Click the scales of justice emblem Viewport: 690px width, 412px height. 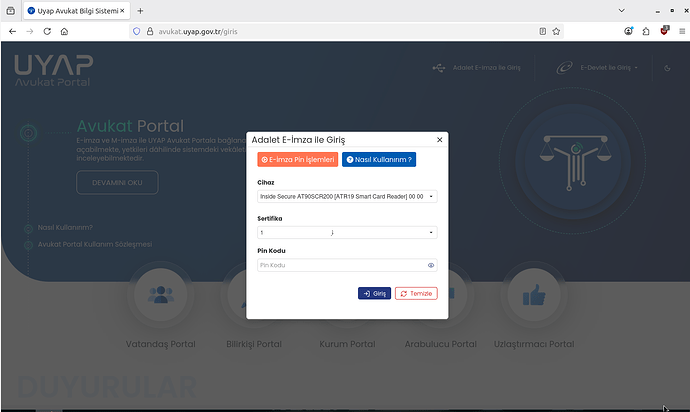point(575,162)
